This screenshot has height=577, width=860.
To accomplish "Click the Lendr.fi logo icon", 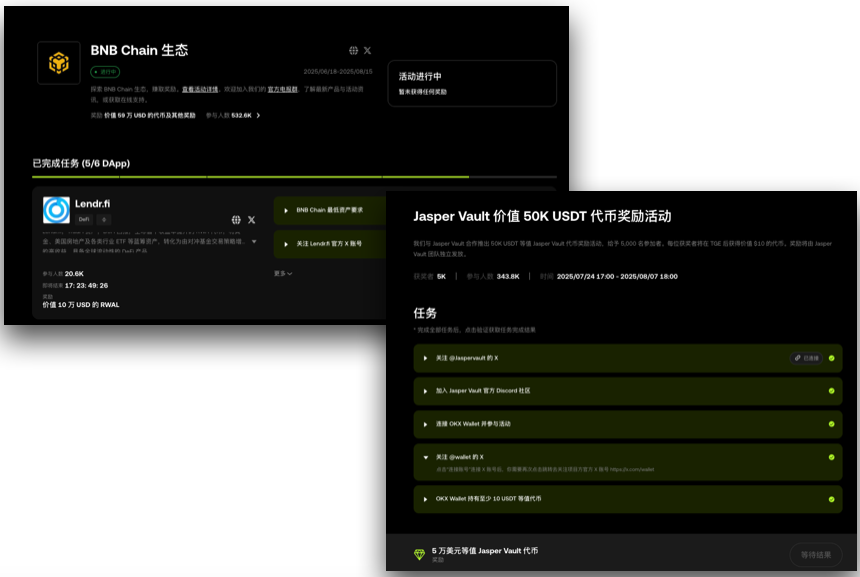I will 56,210.
